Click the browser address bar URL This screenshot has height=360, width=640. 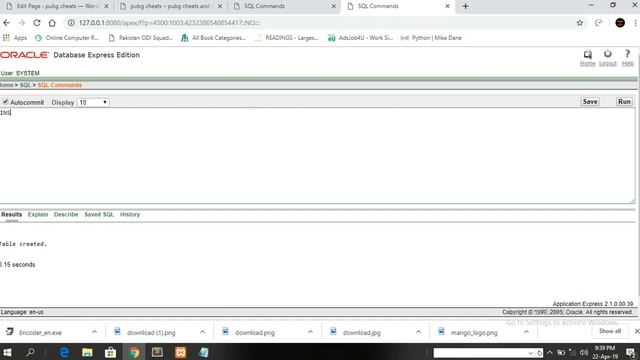[169, 23]
